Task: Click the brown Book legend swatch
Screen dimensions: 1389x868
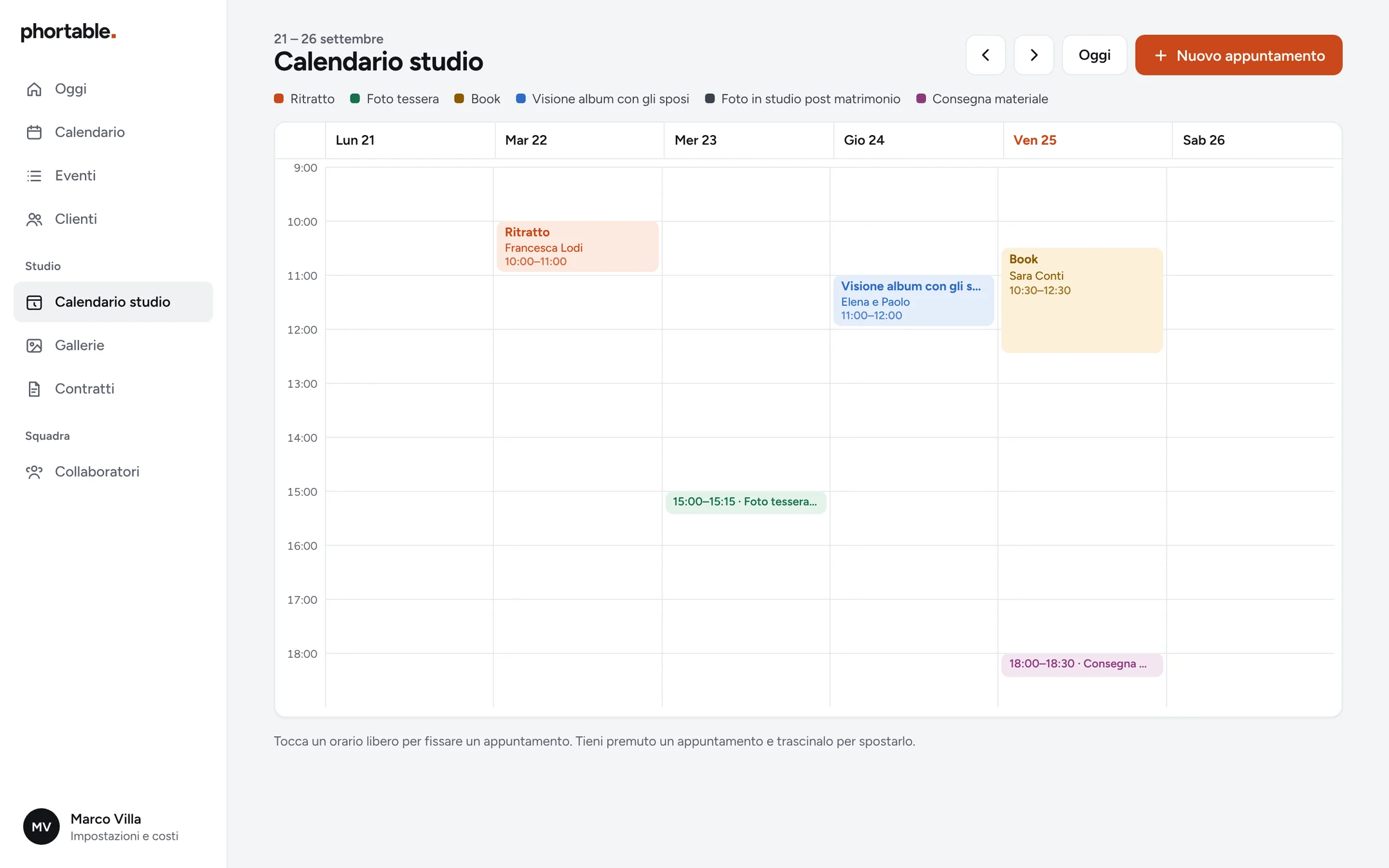Action: click(x=459, y=98)
